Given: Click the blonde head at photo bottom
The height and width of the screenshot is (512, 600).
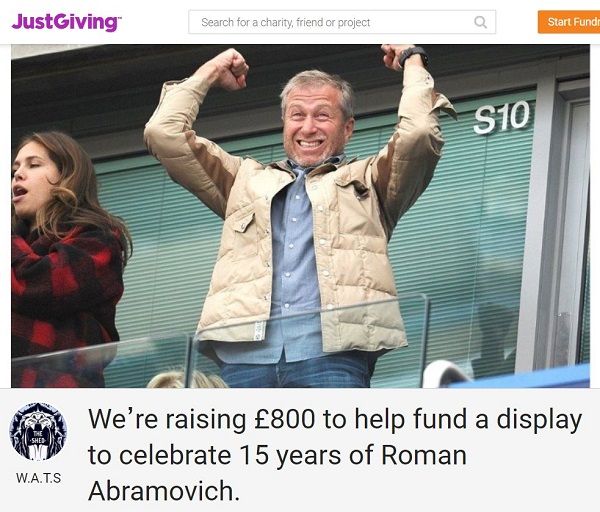Looking at the screenshot, I should (188, 380).
